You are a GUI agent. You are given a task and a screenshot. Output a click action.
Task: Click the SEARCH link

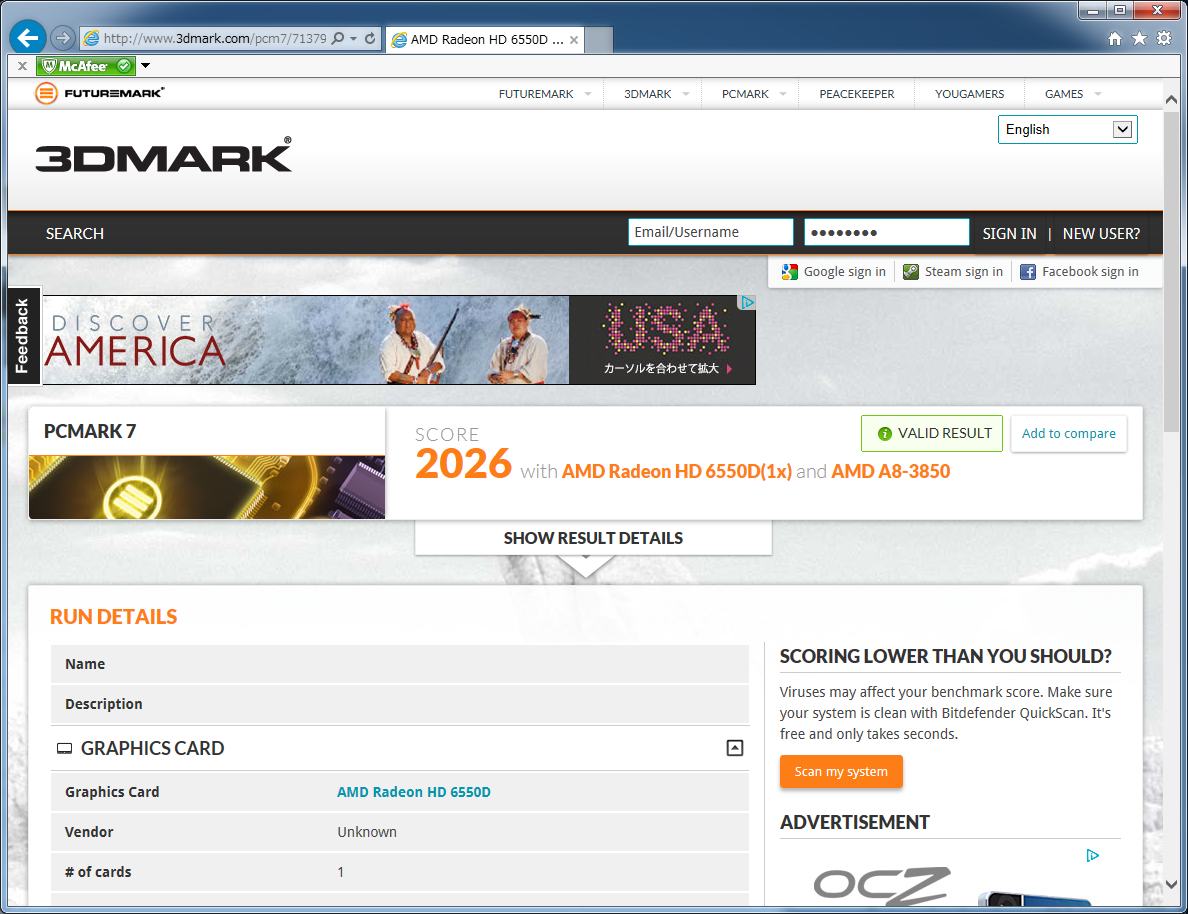tap(74, 233)
